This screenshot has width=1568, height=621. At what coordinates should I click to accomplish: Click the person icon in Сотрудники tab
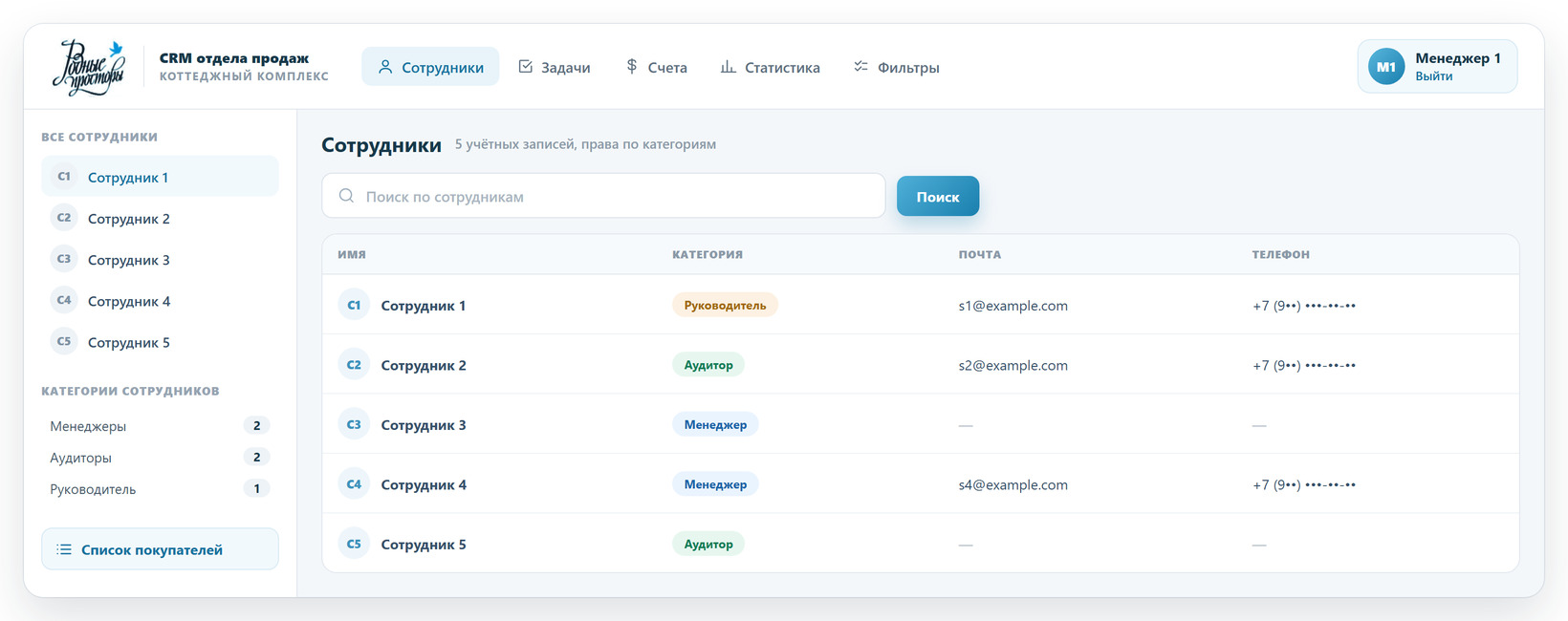385,67
